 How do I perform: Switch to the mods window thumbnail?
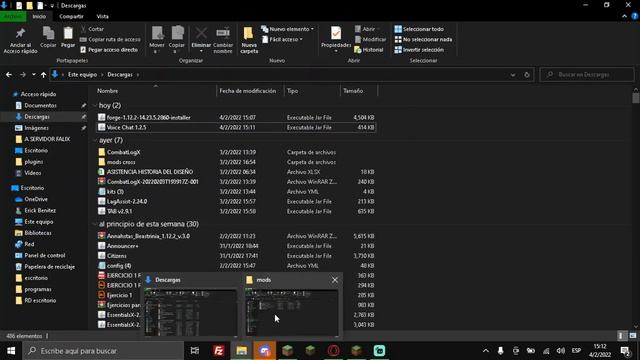coord(291,312)
